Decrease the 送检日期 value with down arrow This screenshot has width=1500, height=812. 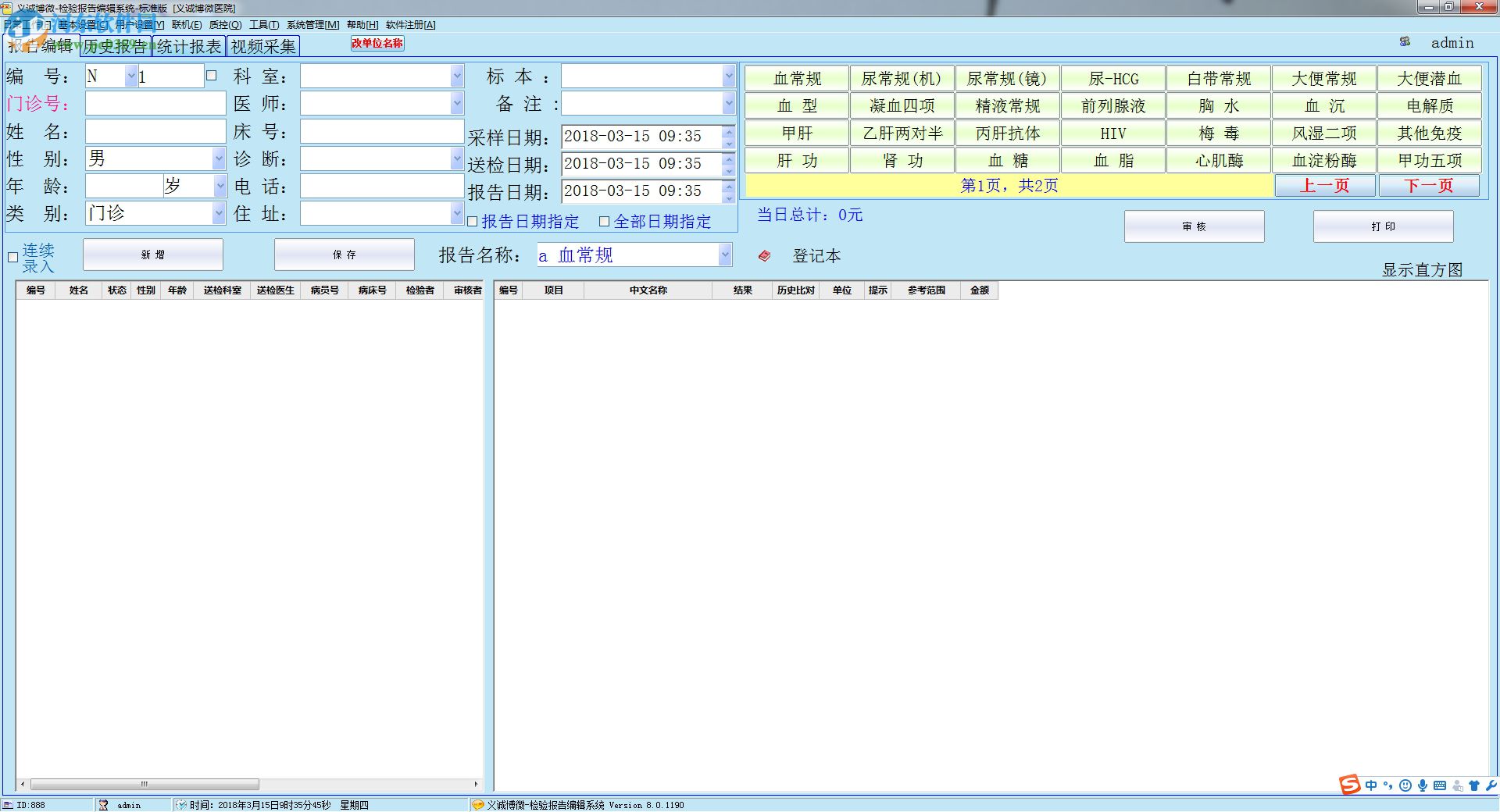click(728, 170)
